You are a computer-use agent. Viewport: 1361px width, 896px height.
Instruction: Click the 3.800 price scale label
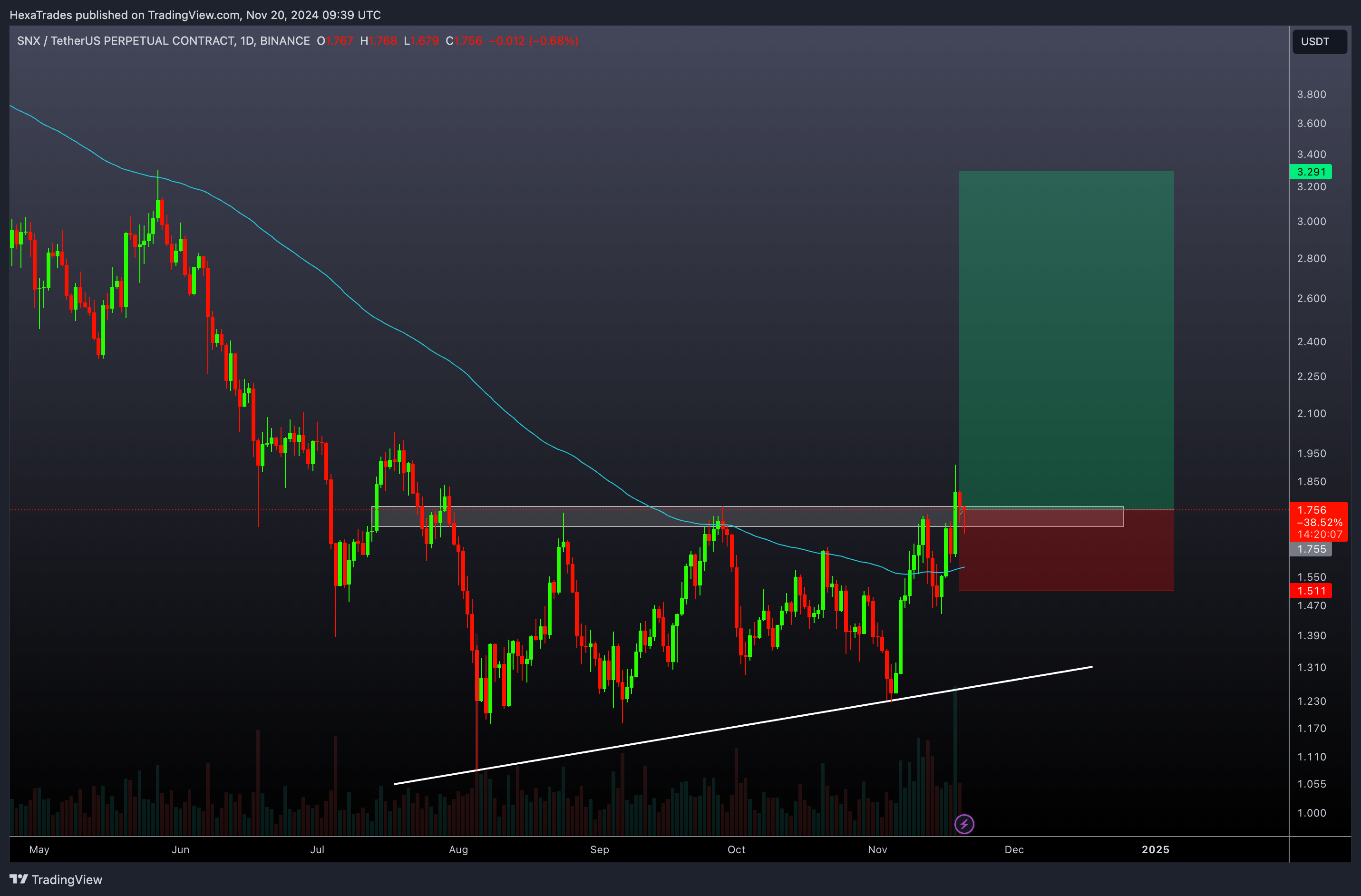pos(1311,94)
